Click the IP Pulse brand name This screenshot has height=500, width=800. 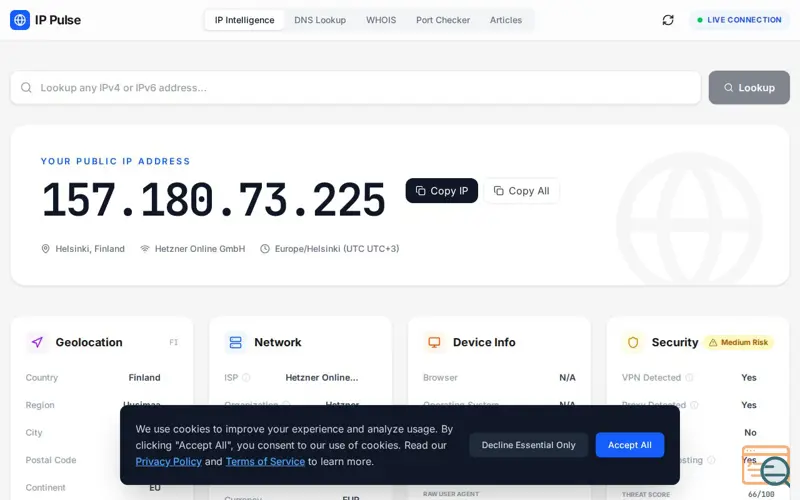click(58, 20)
